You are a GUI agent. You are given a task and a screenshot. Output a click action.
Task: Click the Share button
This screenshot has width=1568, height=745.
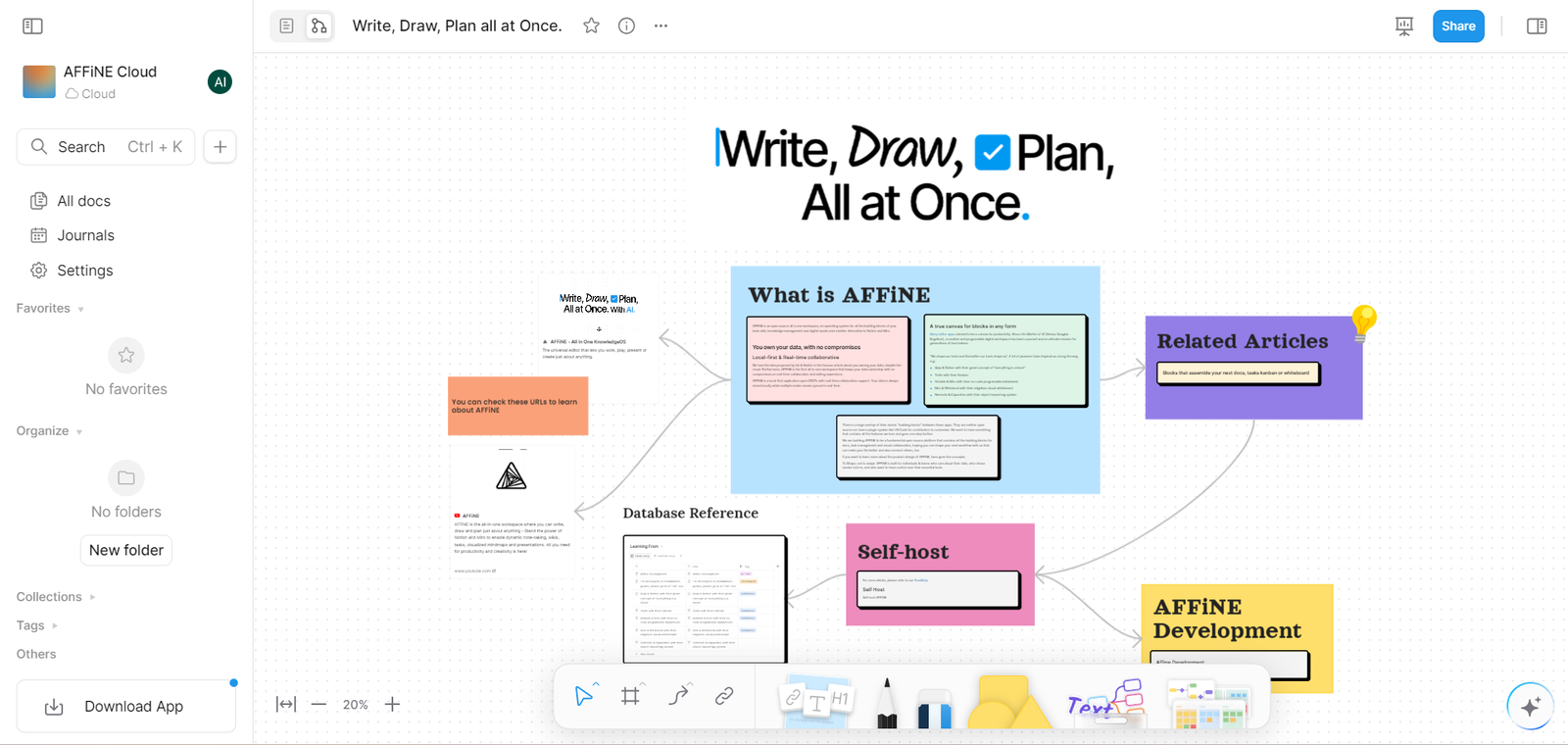coord(1458,26)
